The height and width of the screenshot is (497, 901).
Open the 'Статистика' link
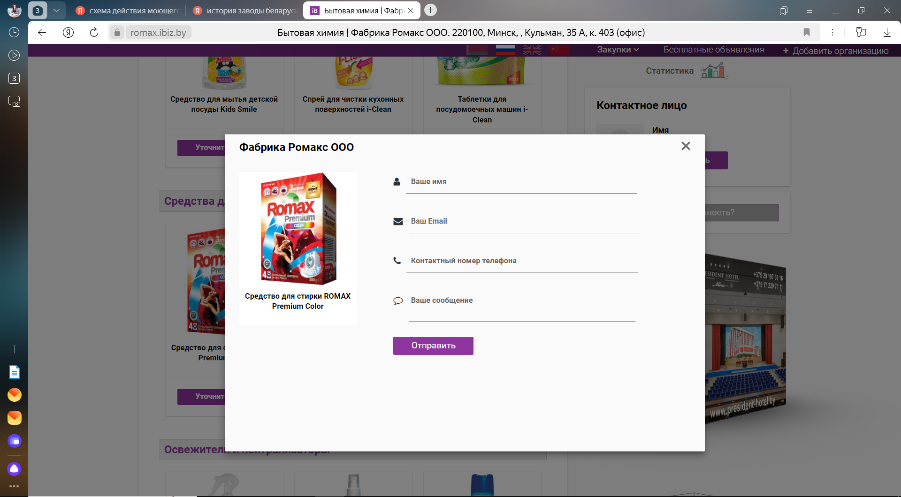point(686,71)
